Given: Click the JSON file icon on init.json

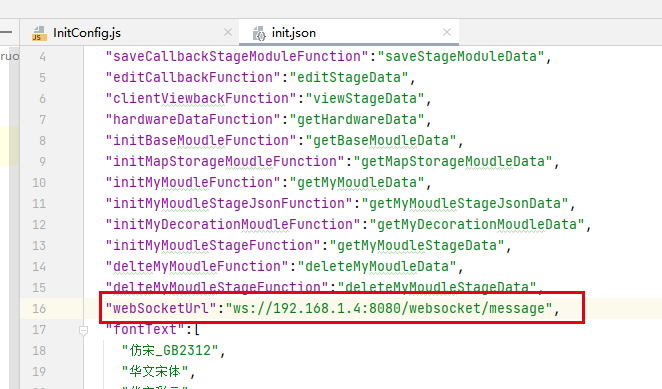Looking at the screenshot, I should (x=259, y=33).
